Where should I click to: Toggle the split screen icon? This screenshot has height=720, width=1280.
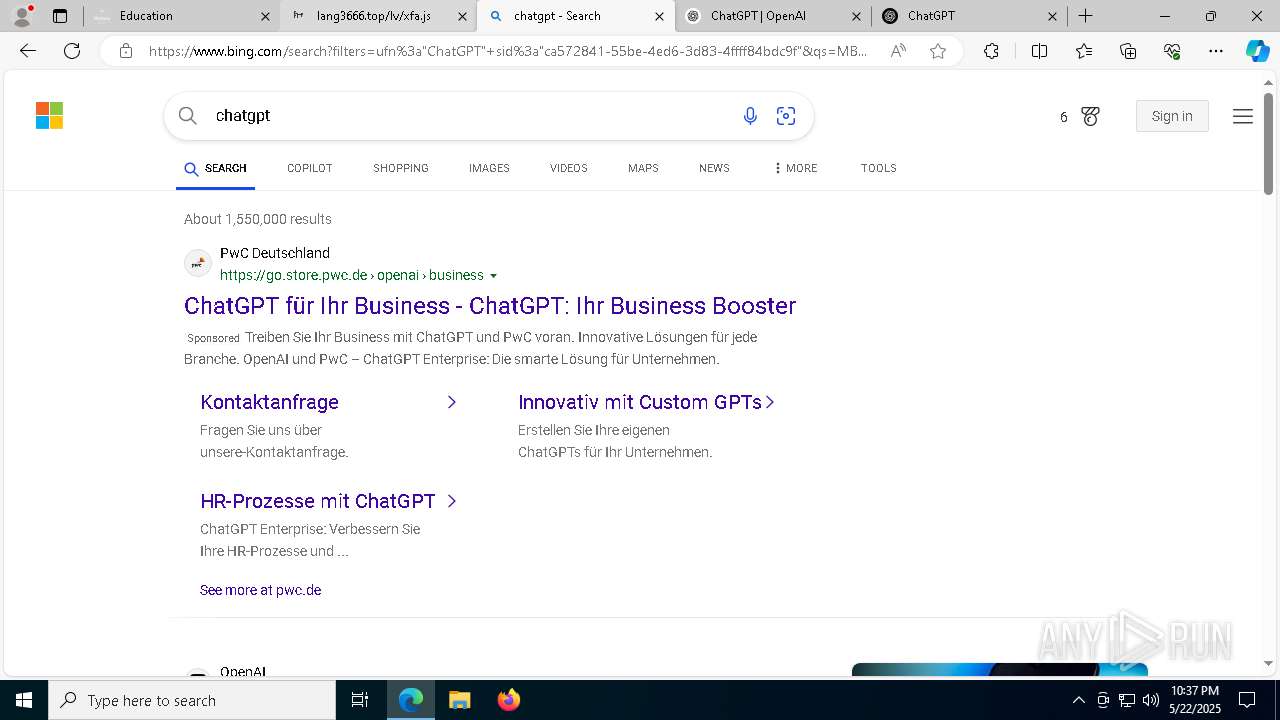click(x=1039, y=51)
